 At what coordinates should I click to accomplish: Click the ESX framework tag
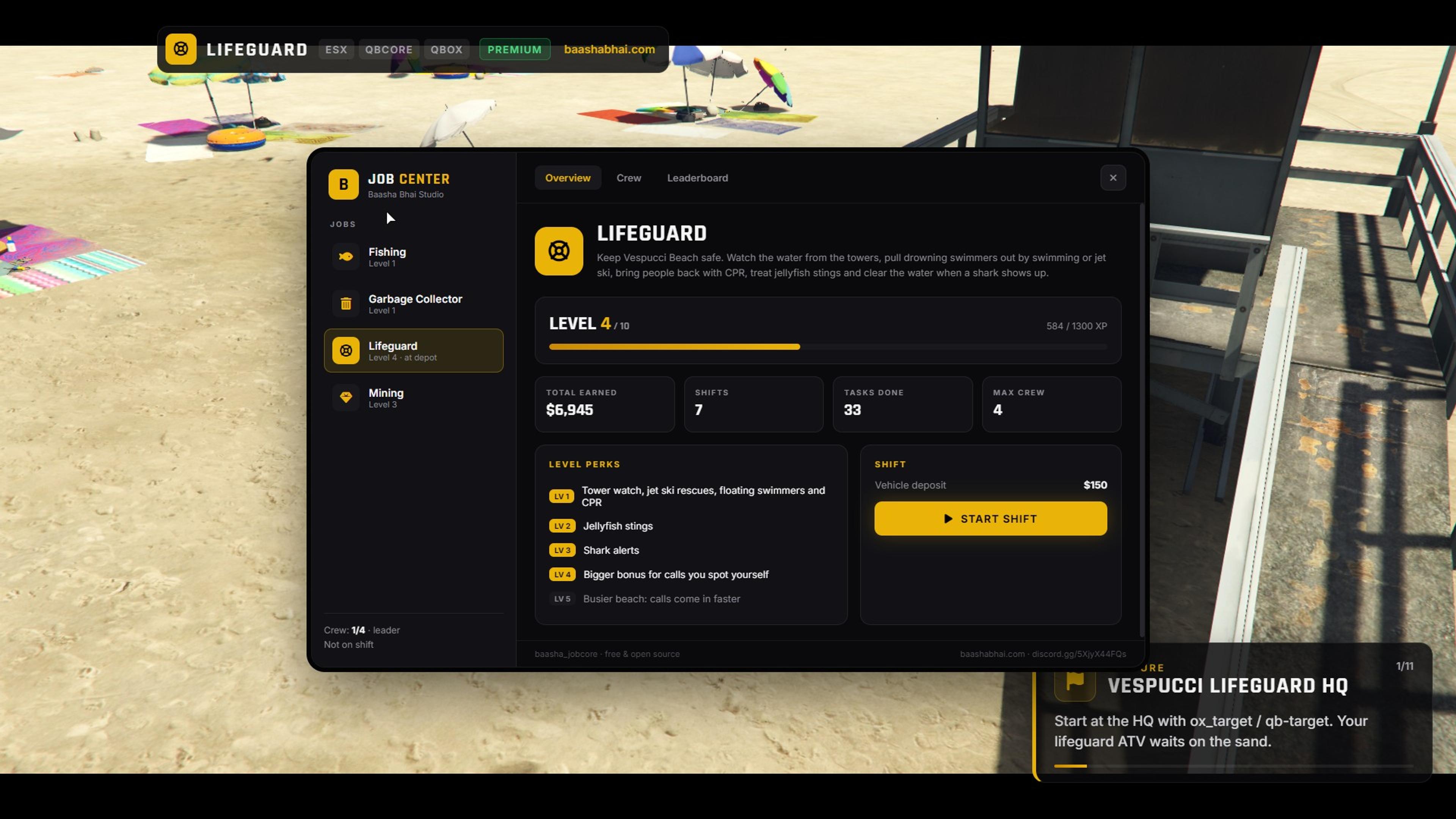click(336, 49)
